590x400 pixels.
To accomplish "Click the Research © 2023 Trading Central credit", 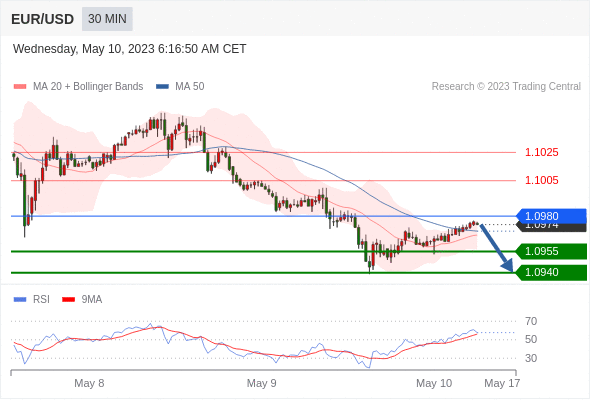I will (506, 87).
